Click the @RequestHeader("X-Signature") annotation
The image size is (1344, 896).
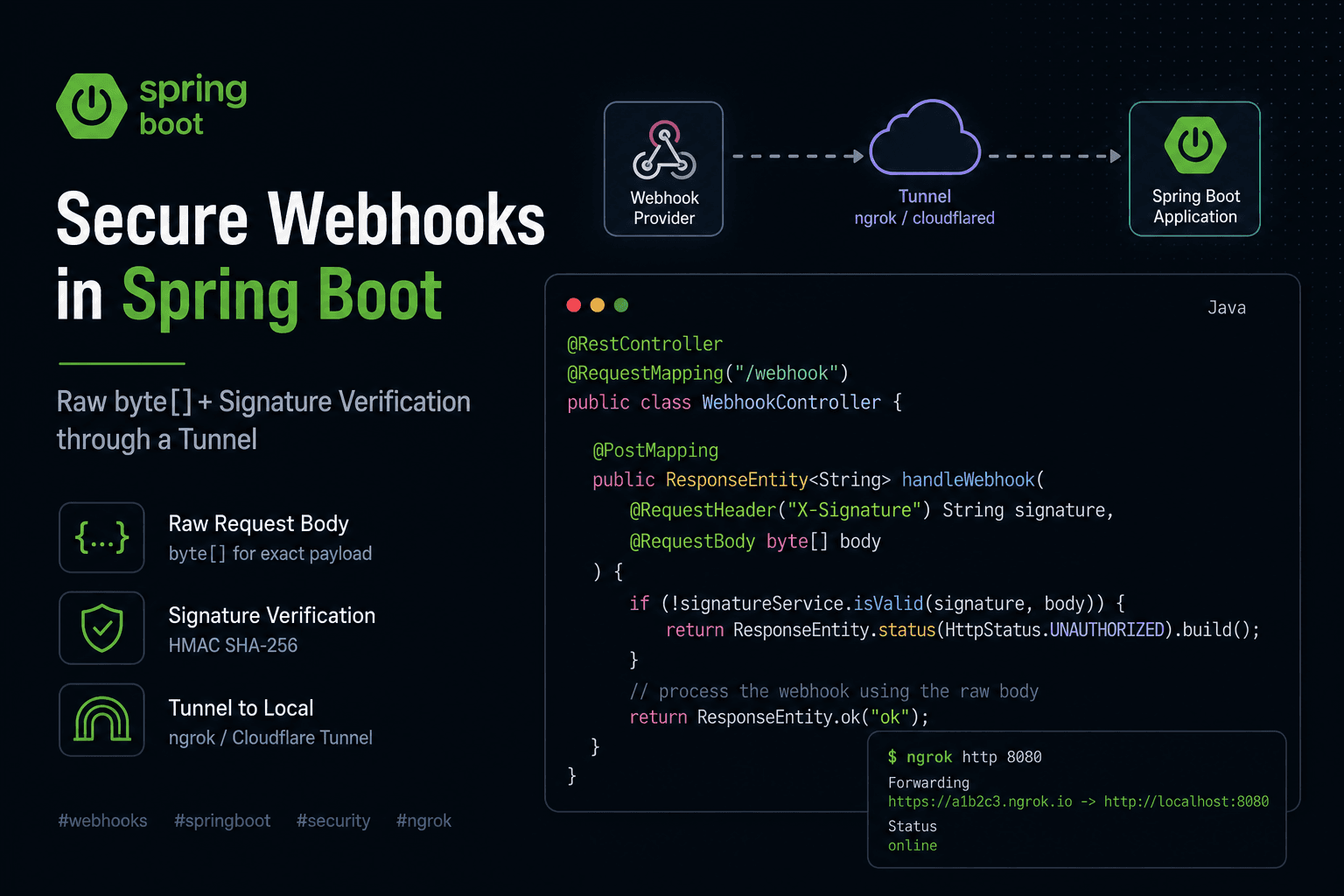(x=780, y=510)
